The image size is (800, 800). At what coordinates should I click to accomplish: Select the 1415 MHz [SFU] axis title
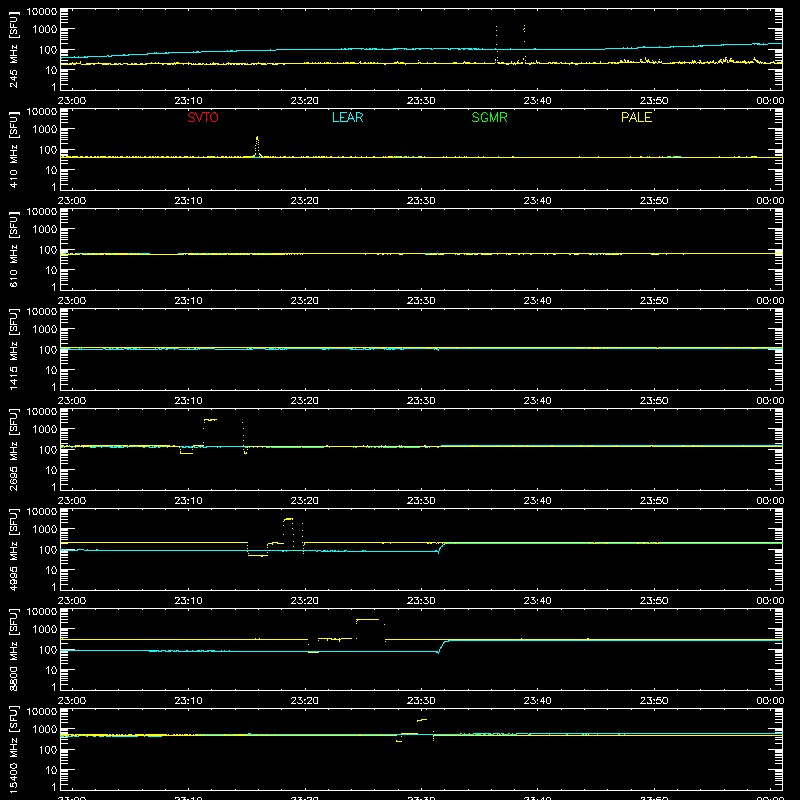pos(13,349)
